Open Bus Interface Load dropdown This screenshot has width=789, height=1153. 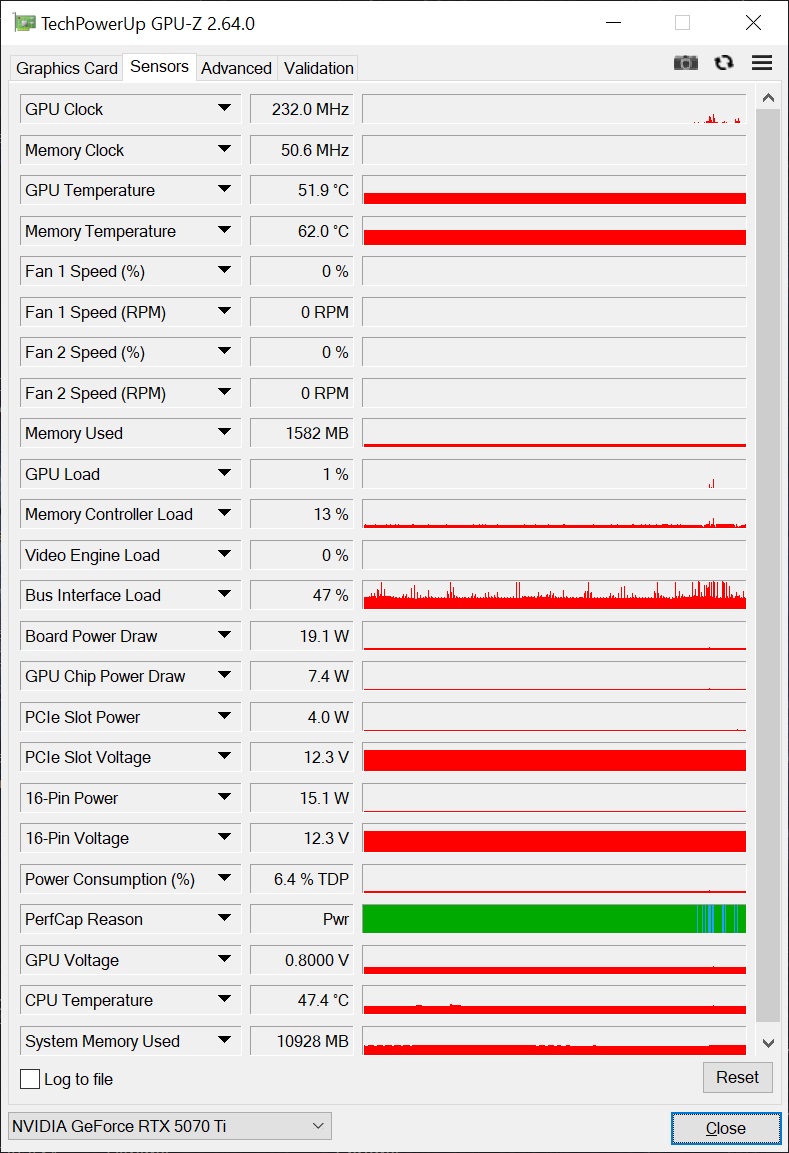224,594
